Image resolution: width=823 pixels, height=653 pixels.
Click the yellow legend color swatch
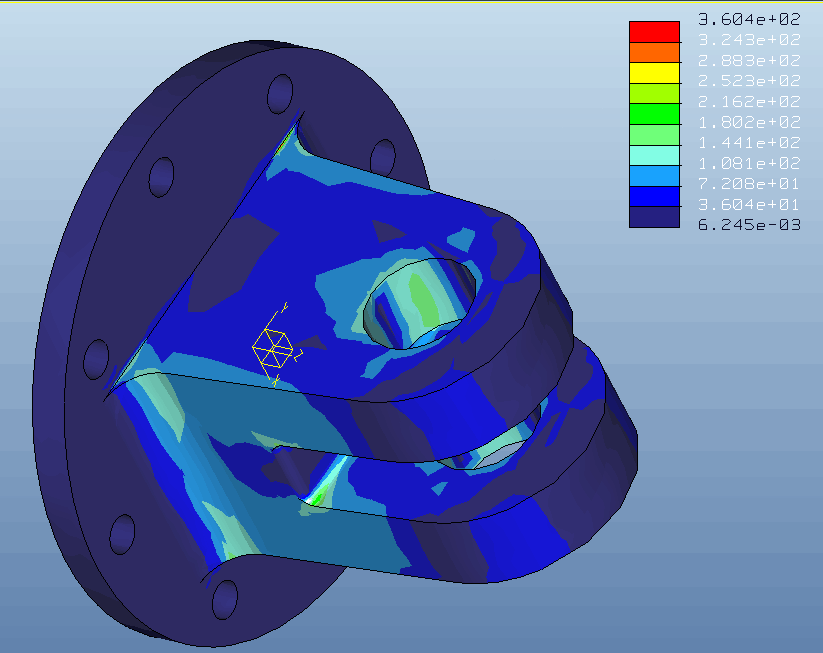pos(655,73)
